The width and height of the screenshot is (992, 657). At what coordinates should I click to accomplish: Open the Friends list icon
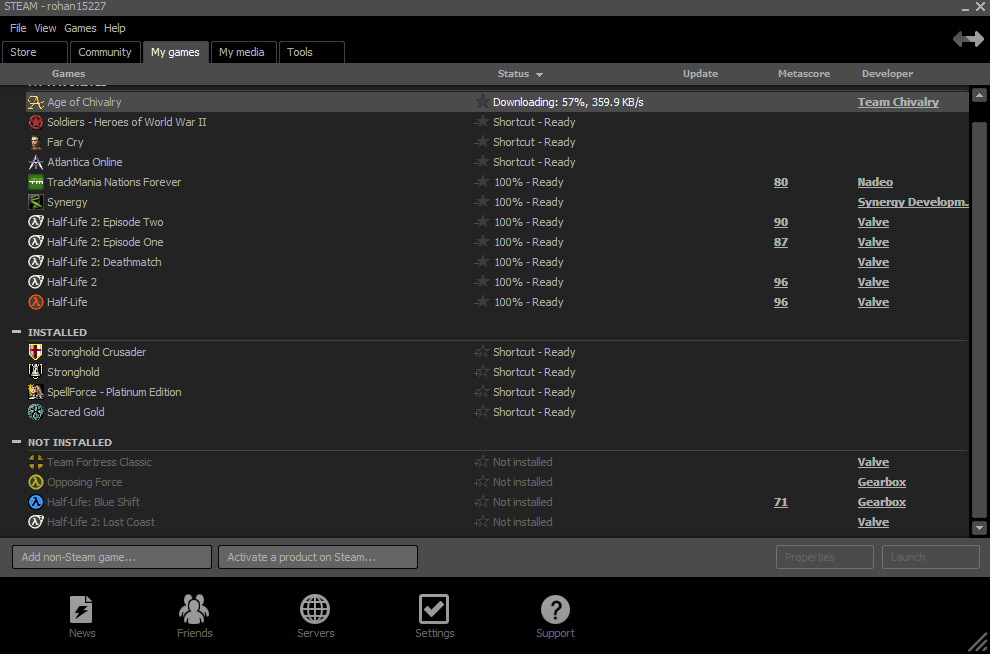pyautogui.click(x=194, y=610)
